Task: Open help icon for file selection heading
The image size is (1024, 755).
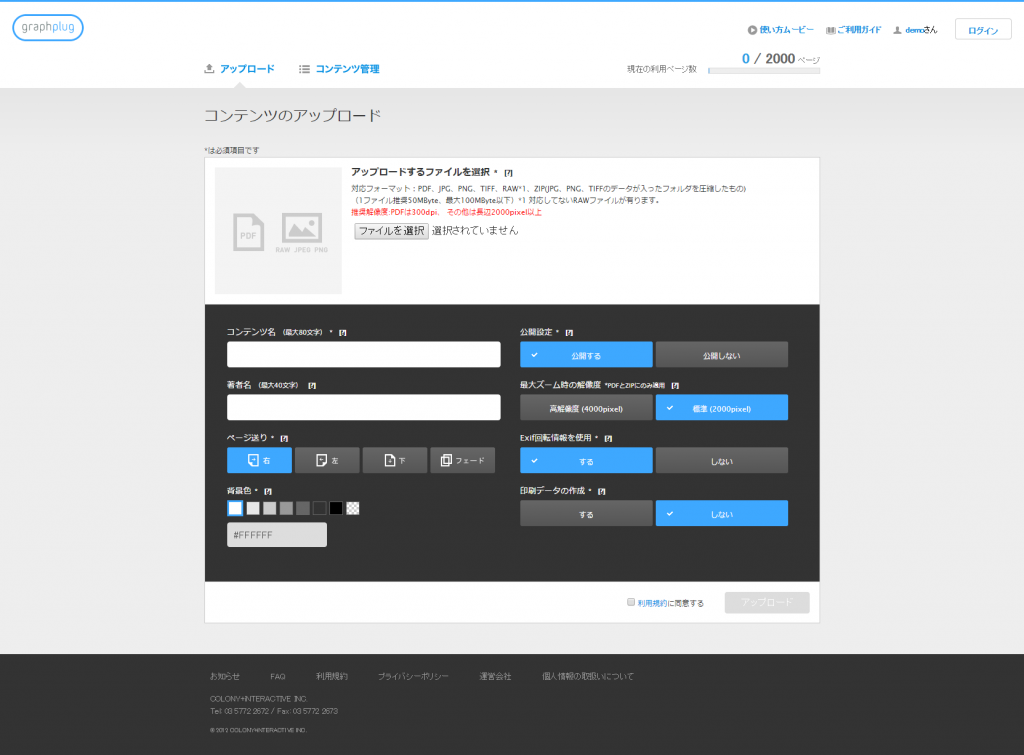Action: click(x=508, y=173)
